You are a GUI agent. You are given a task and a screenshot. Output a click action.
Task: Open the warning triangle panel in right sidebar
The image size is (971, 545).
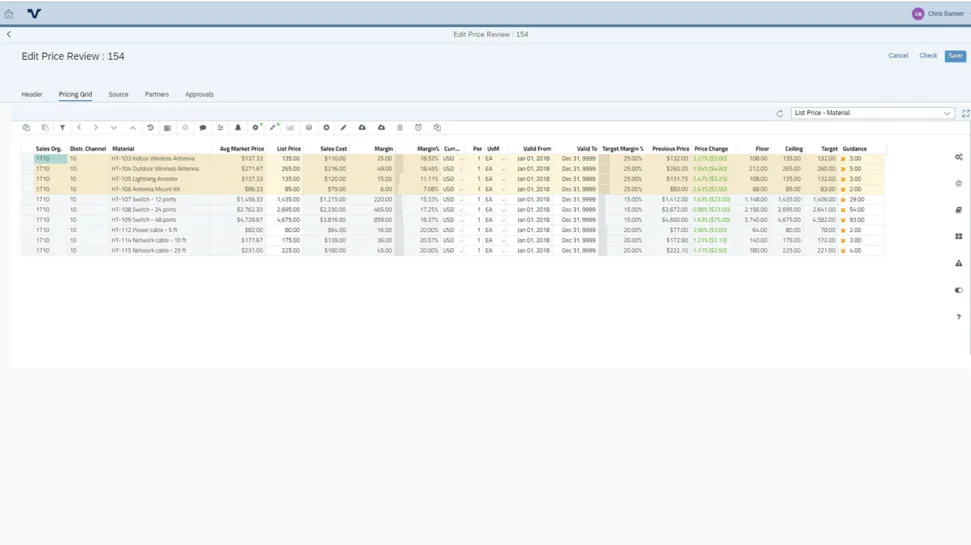958,263
